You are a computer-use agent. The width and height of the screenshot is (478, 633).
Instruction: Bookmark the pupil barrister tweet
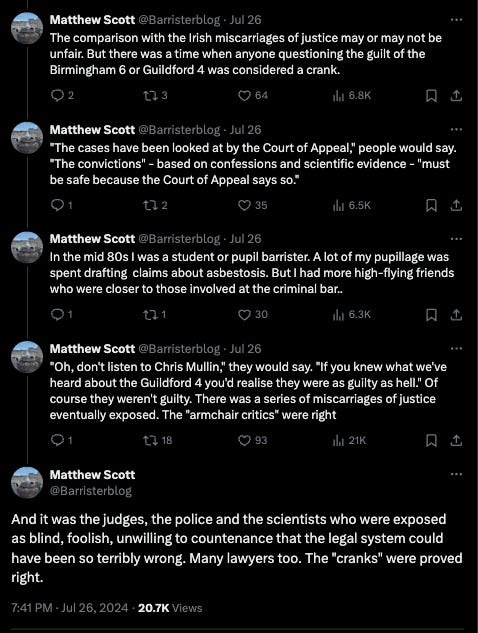click(431, 315)
